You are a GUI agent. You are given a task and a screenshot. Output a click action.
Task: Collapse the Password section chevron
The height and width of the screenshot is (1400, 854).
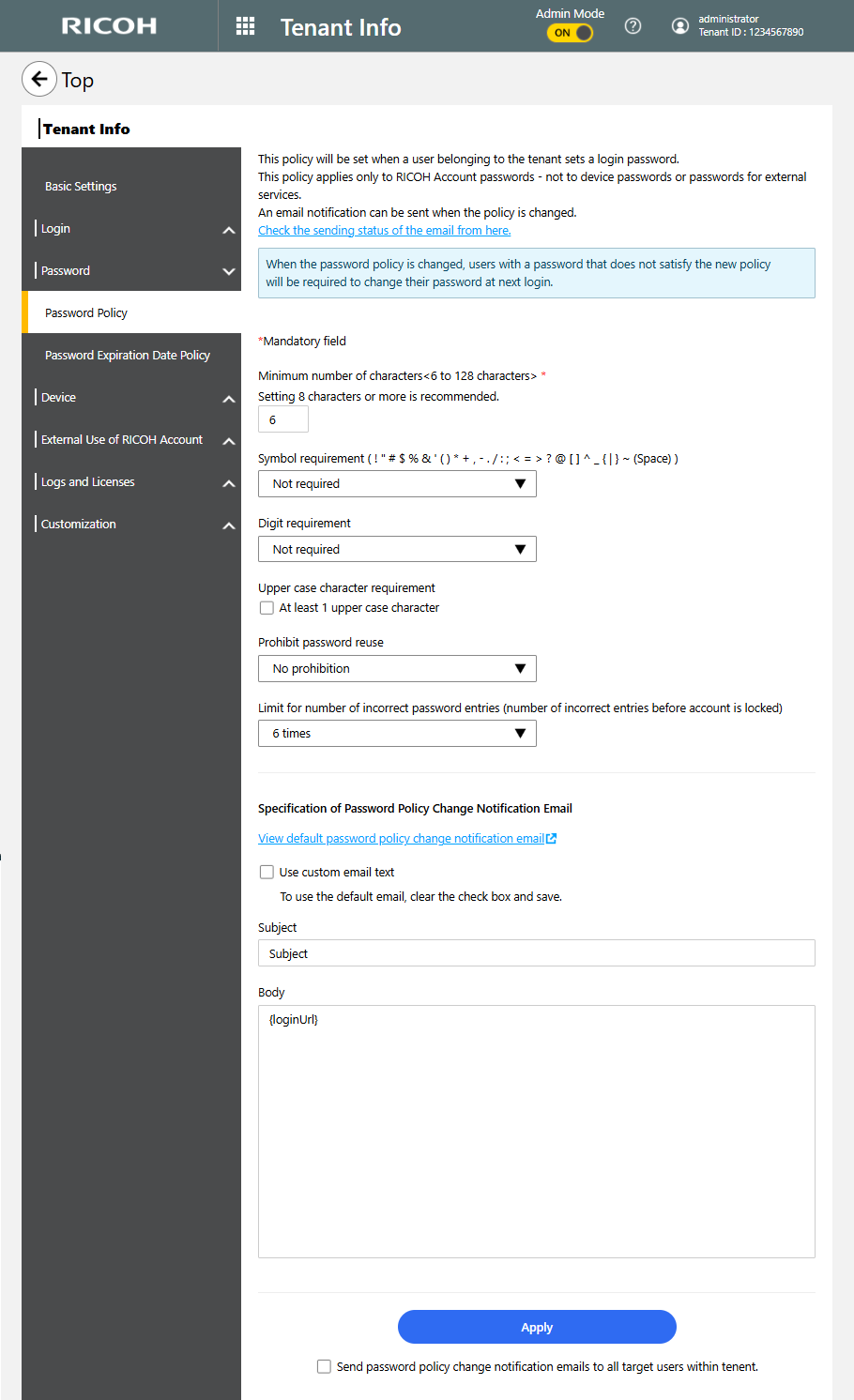pos(228,271)
